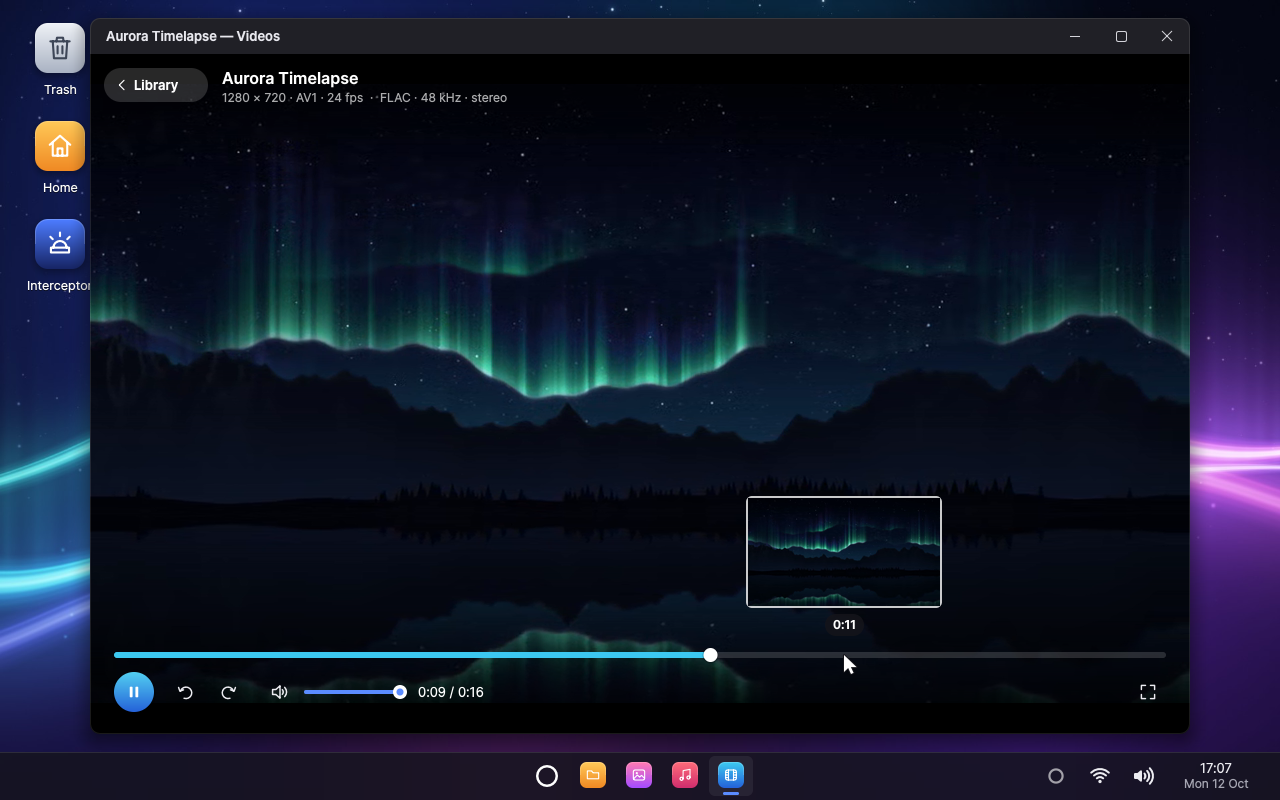Open system volume tray icon
Image resolution: width=1280 pixels, height=800 pixels.
point(1144,776)
